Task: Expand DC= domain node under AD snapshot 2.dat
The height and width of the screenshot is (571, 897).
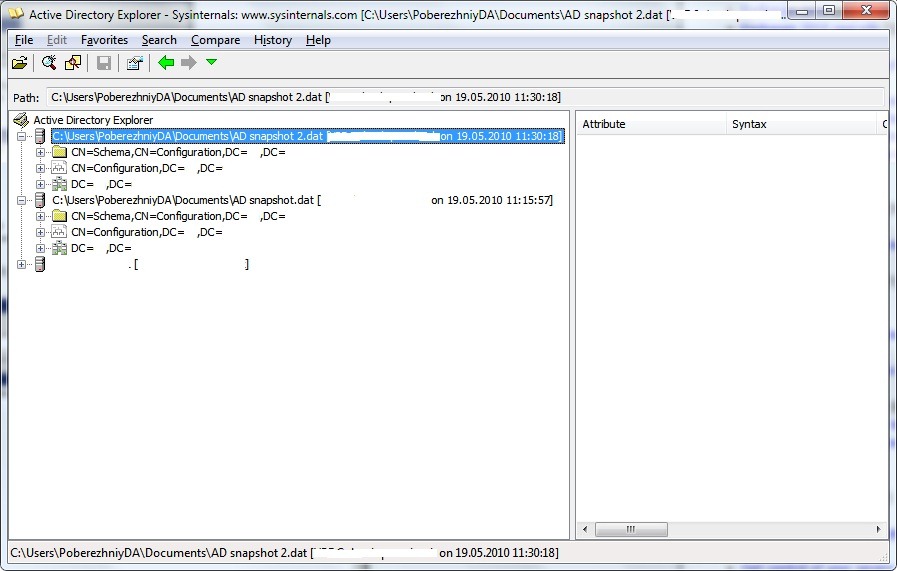Action: tap(40, 184)
